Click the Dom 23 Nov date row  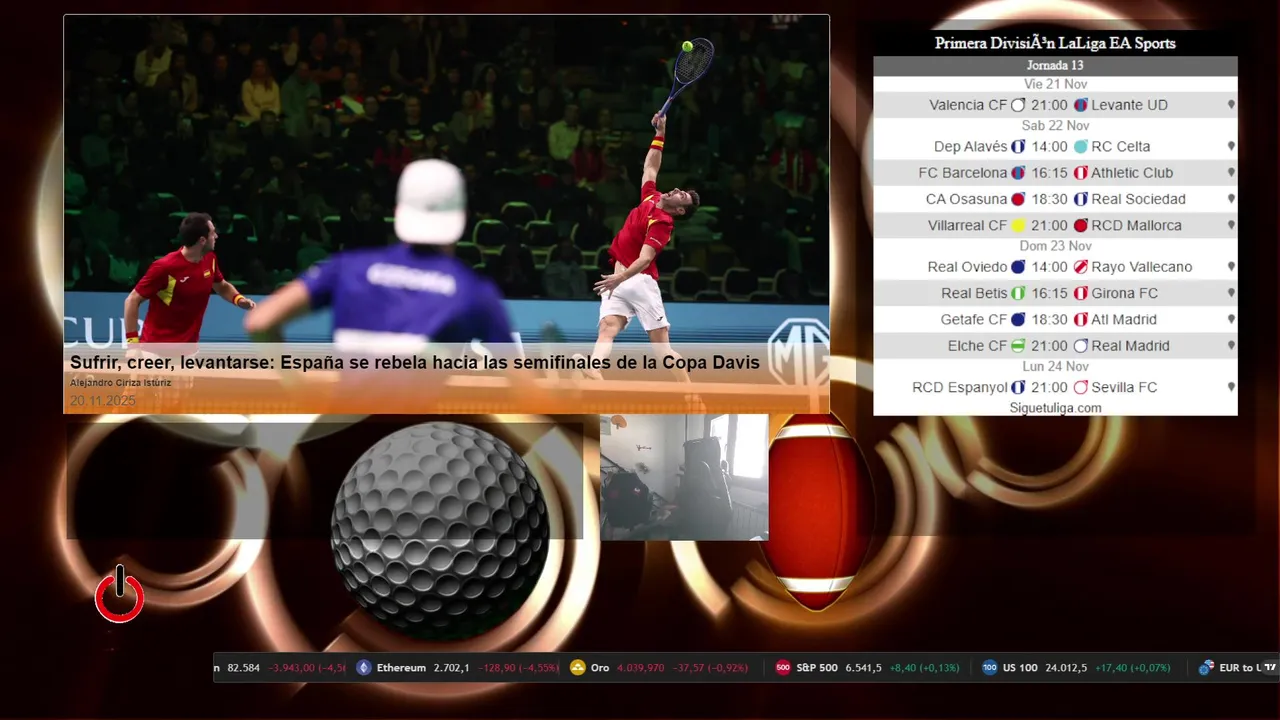pos(1055,246)
